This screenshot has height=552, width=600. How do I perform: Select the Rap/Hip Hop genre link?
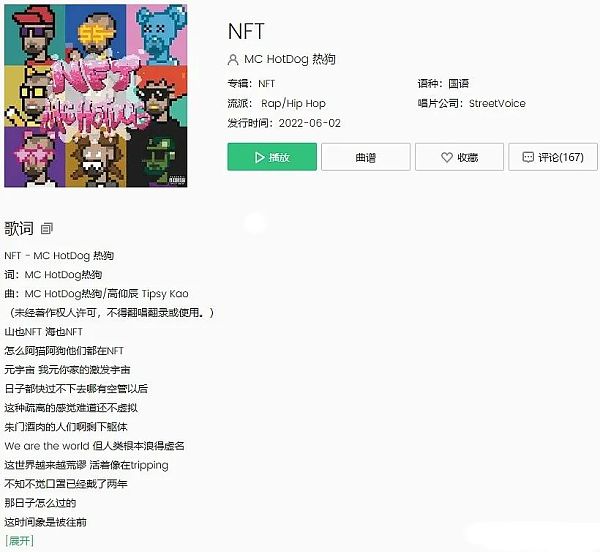click(x=291, y=103)
